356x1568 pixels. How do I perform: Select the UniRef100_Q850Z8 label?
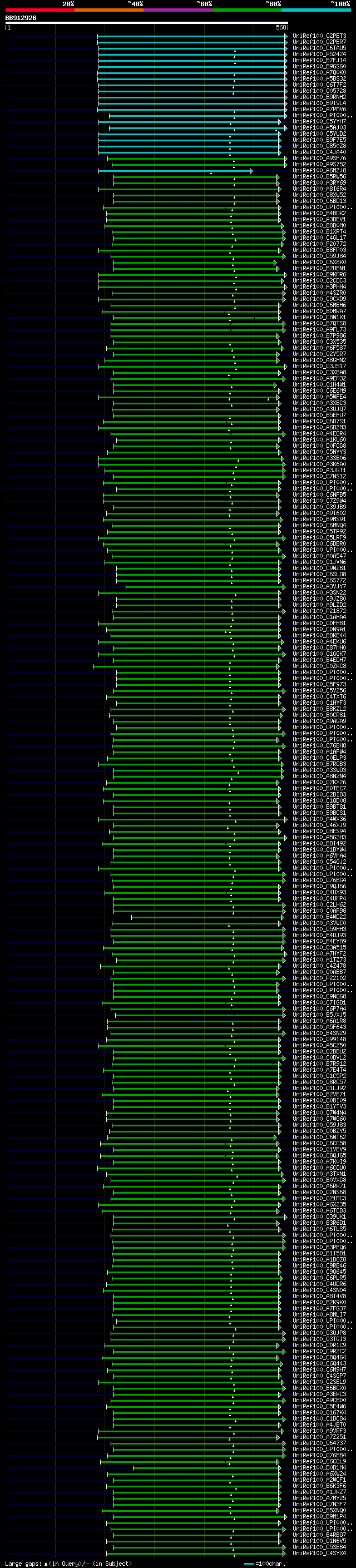(319, 146)
